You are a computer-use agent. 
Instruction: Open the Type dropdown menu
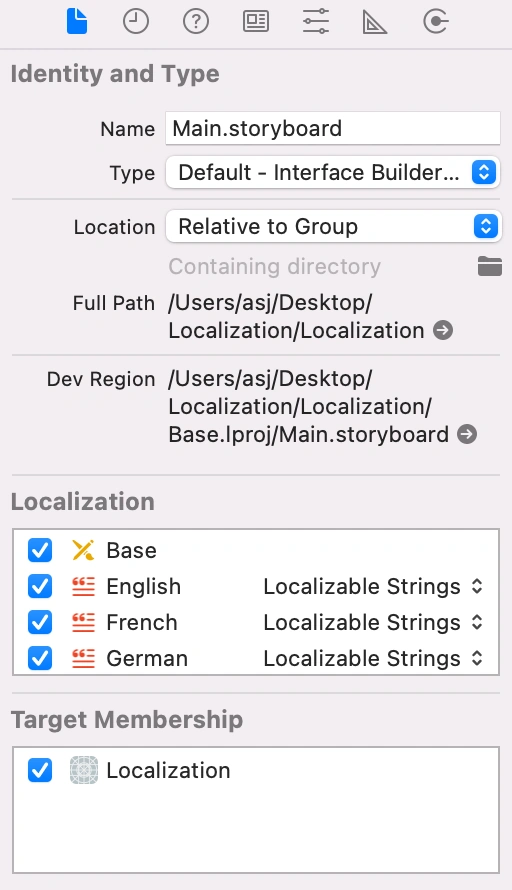(x=333, y=172)
